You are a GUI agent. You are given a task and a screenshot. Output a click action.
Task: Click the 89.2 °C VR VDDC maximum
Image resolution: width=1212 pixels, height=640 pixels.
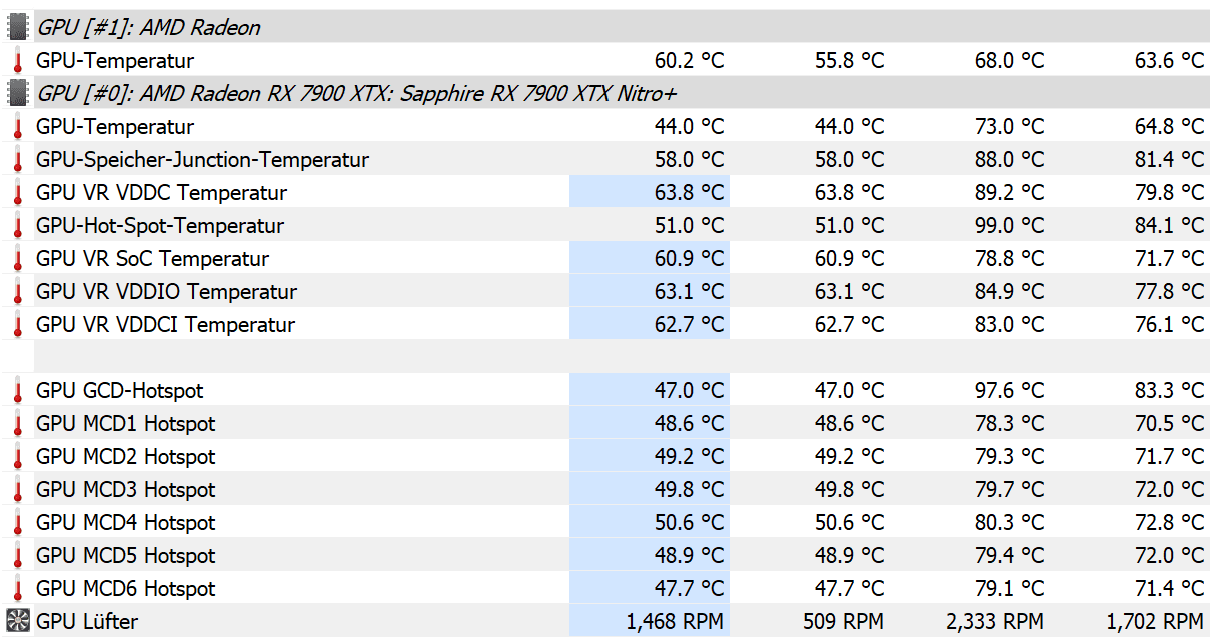1009,193
